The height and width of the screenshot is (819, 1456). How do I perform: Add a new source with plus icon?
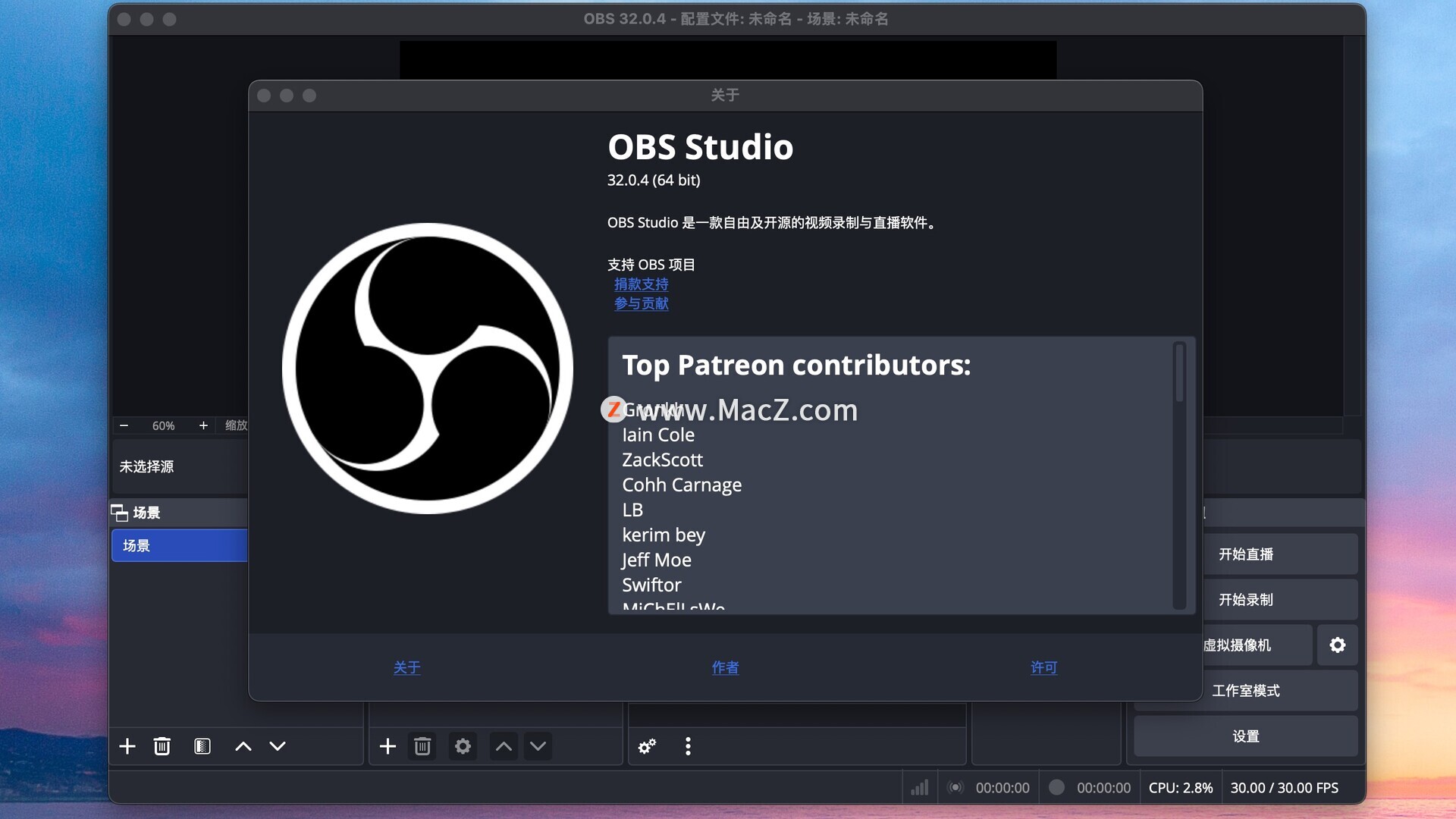pyautogui.click(x=388, y=746)
